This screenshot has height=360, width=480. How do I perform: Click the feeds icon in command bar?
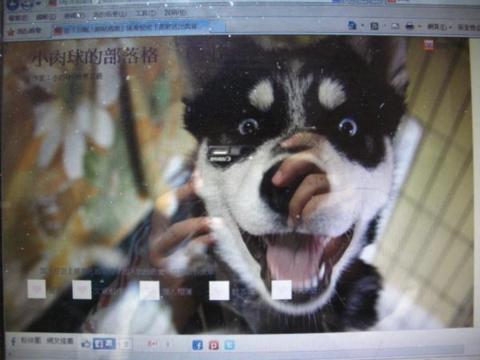pyautogui.click(x=375, y=26)
